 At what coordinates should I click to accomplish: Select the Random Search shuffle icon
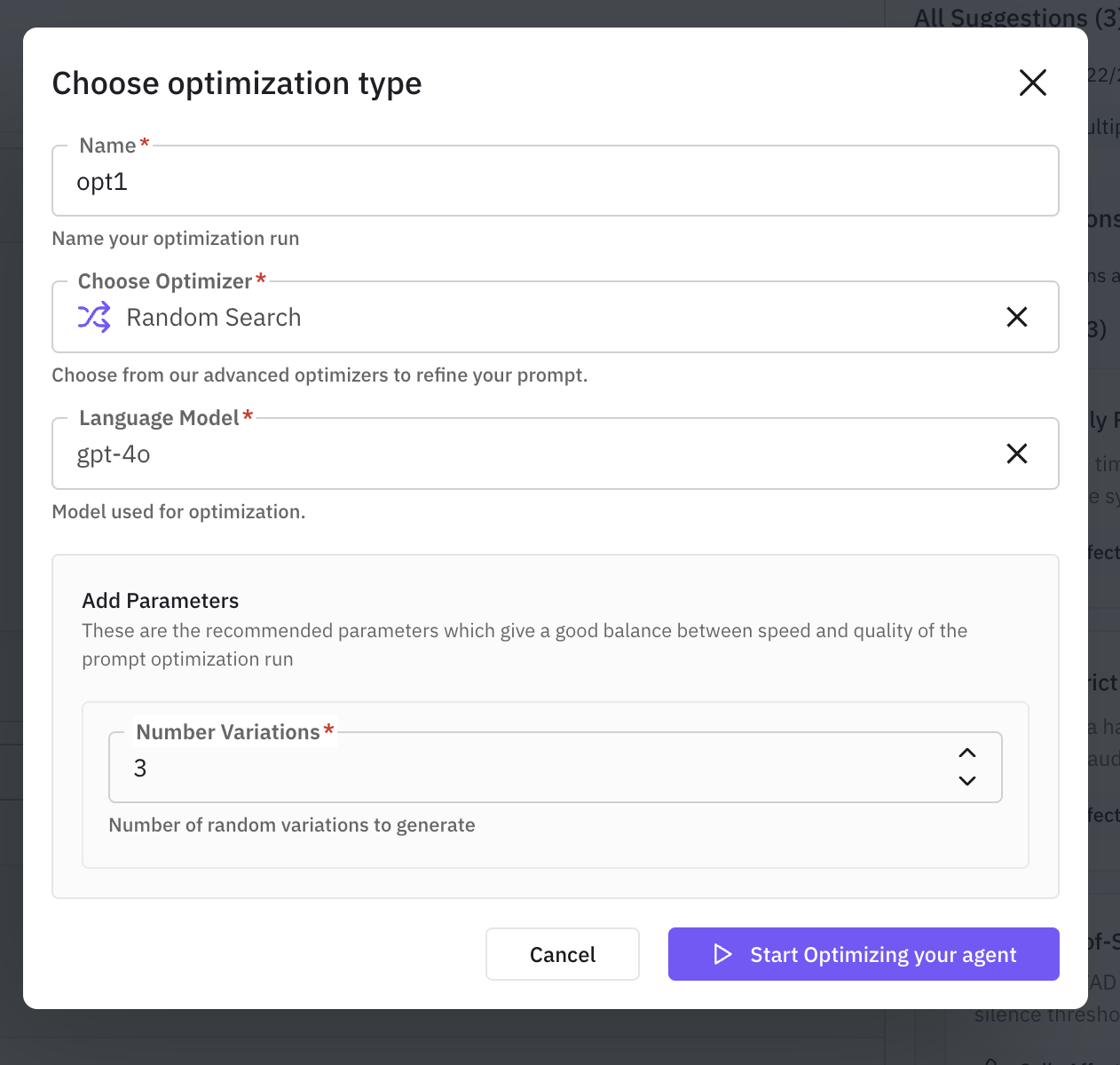[x=94, y=317]
